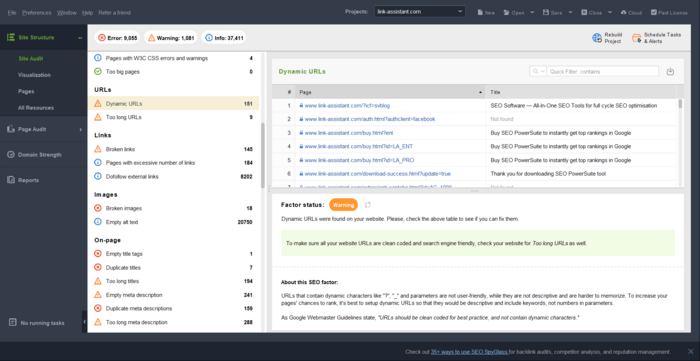Click Schedule Tasks & Alerts icon
The width and height of the screenshot is (700, 361).
pos(636,38)
